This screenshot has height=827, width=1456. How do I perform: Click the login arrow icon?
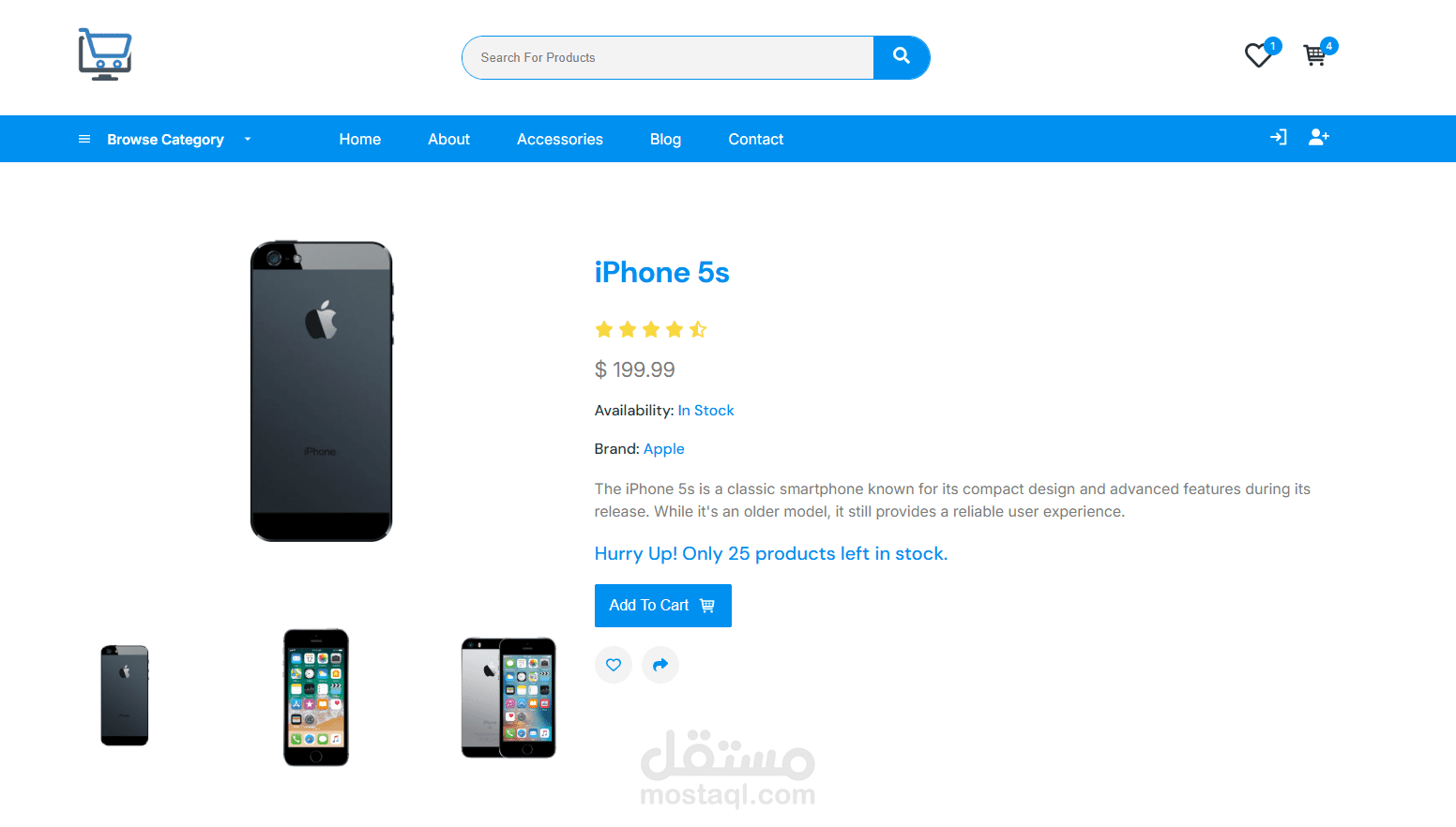pos(1278,138)
